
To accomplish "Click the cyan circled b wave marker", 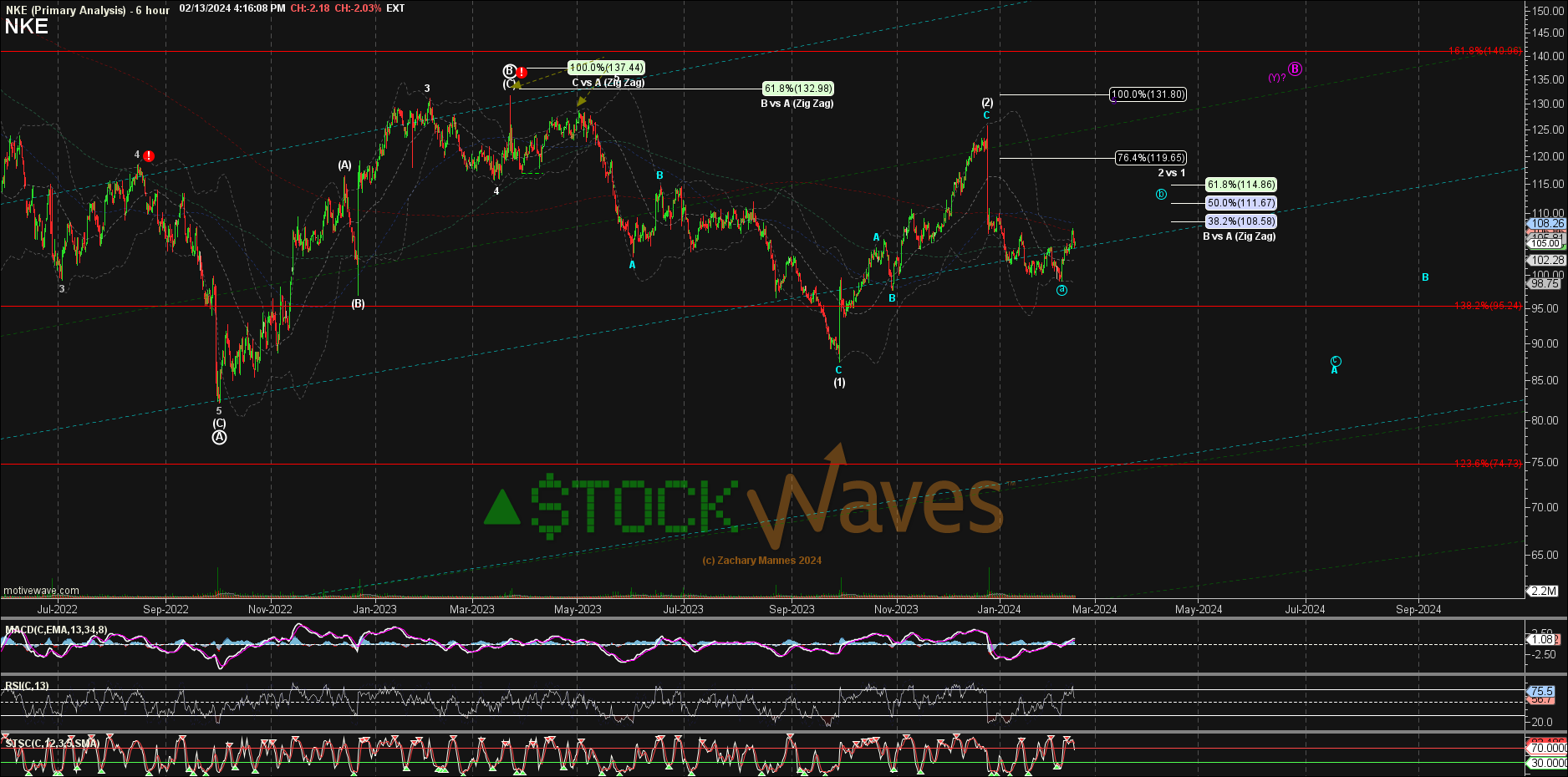I will [1161, 195].
